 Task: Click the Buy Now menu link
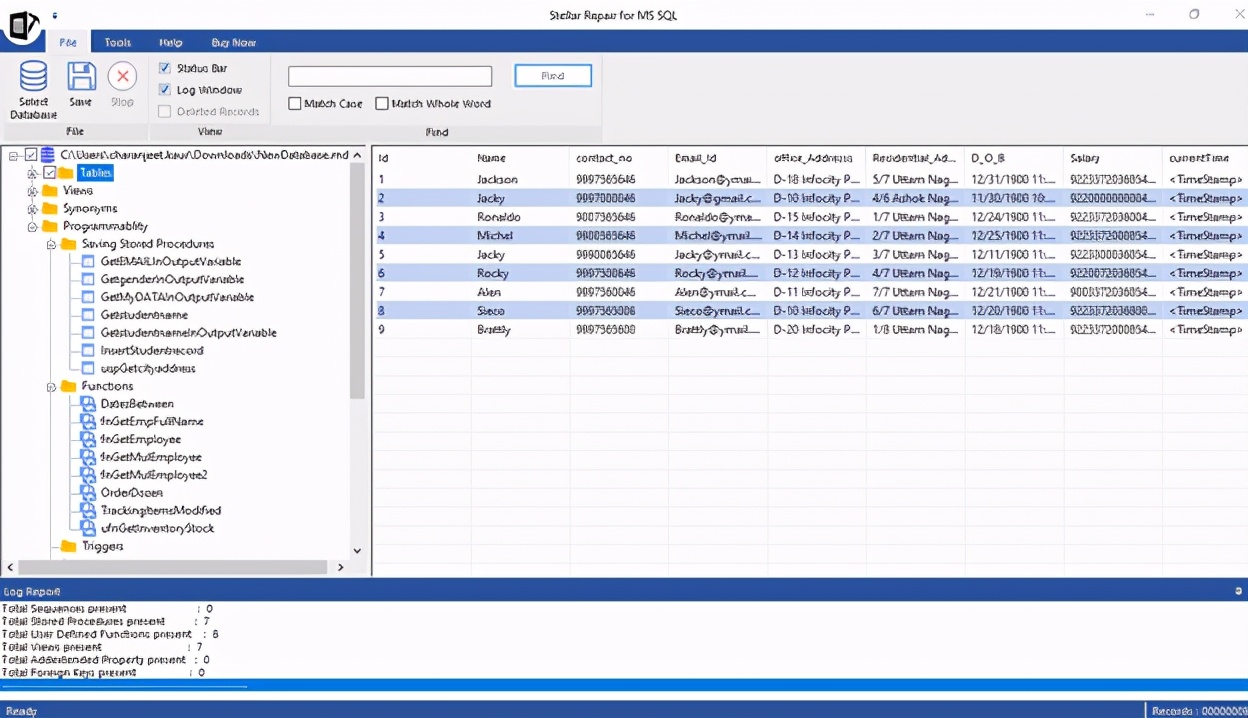point(233,42)
